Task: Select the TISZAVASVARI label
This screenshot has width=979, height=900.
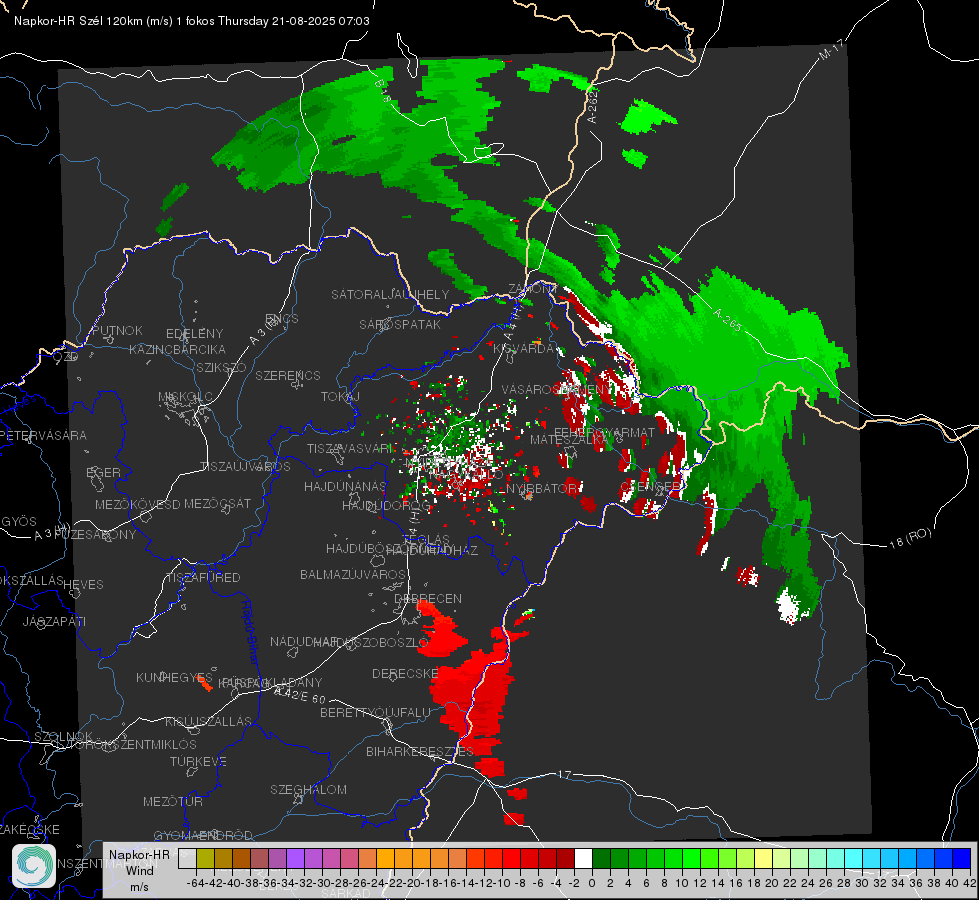Action: 350,448
